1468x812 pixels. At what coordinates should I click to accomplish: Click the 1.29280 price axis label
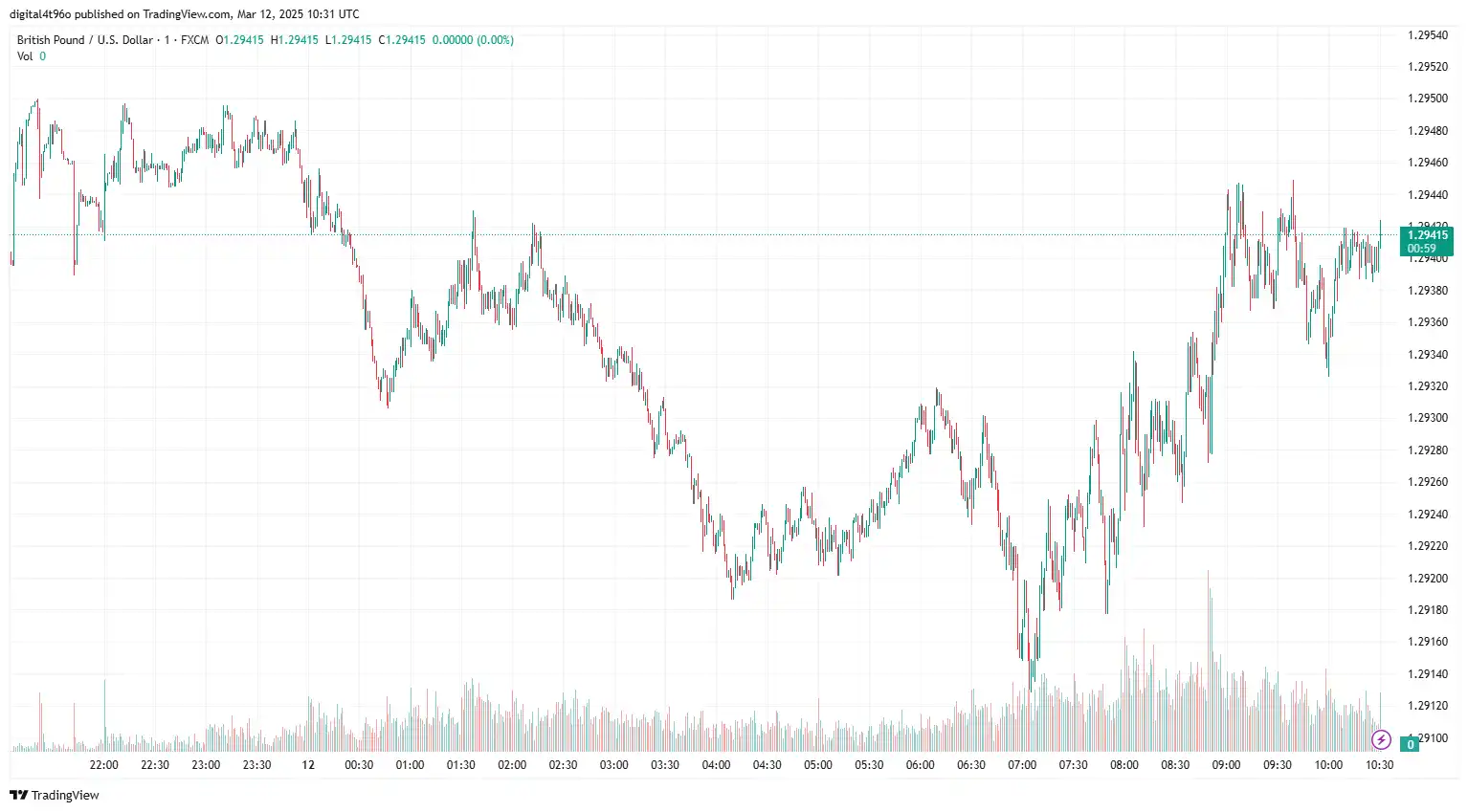(x=1428, y=450)
